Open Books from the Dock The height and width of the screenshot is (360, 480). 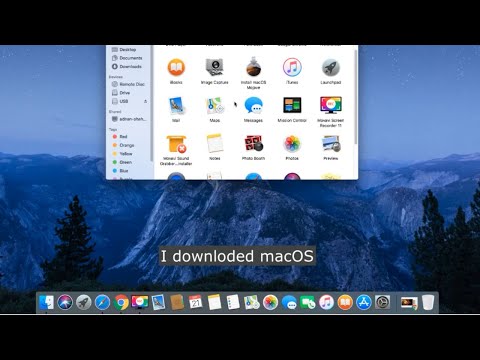[345, 303]
